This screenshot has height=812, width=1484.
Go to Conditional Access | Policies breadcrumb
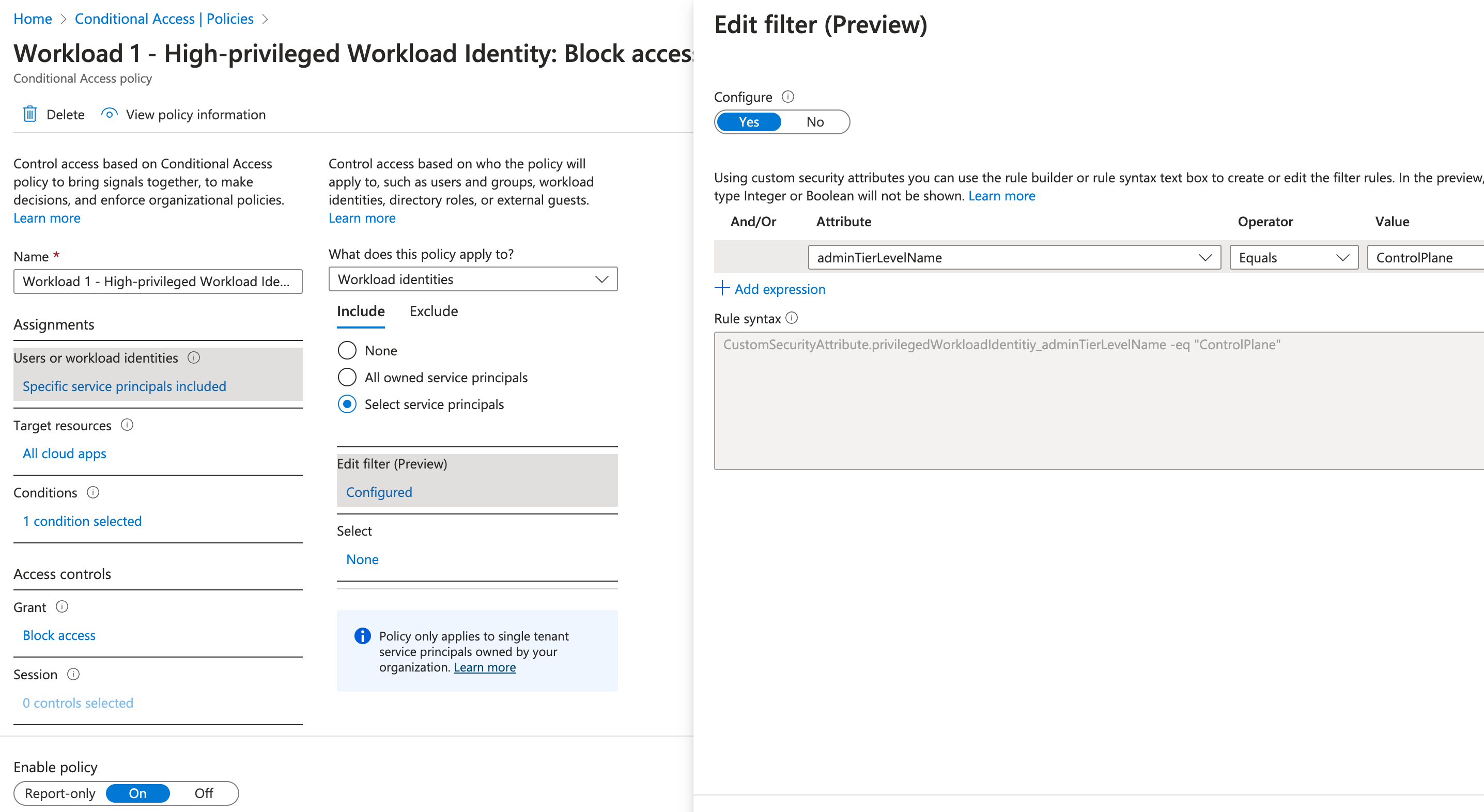(x=164, y=19)
